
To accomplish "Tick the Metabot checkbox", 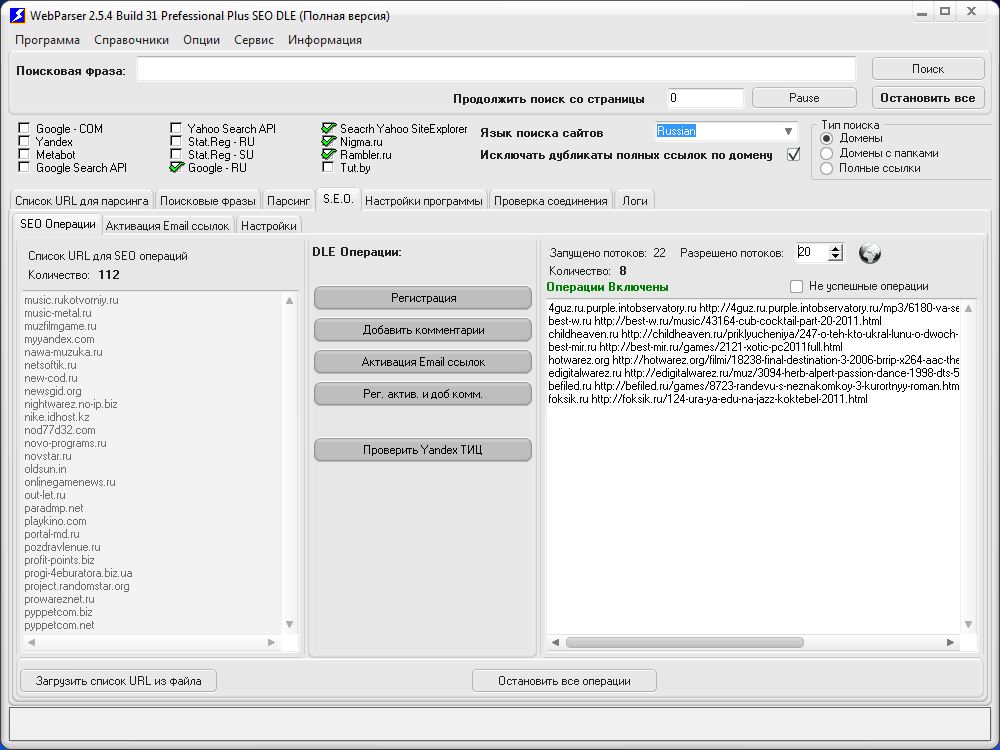I will 24,154.
